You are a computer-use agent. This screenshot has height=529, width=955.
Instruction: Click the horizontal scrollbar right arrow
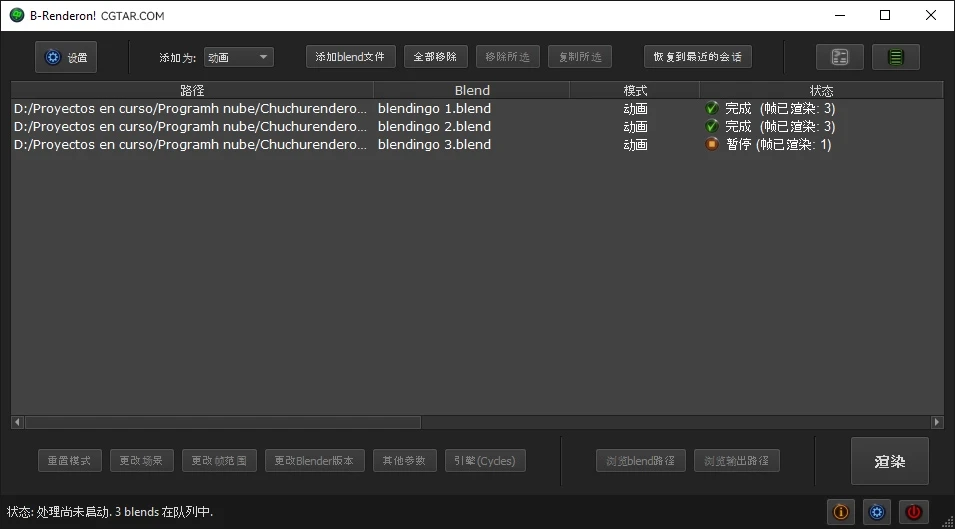937,422
